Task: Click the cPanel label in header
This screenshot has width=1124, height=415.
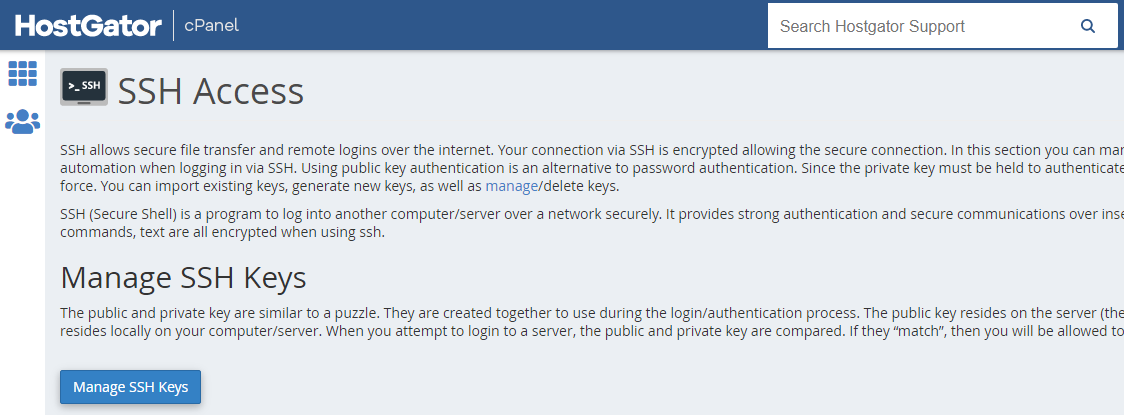Action: point(211,25)
